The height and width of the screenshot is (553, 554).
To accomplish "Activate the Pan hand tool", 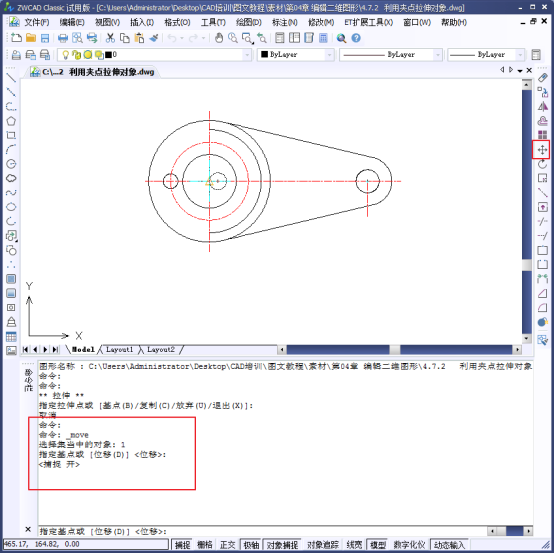I will [x=219, y=38].
